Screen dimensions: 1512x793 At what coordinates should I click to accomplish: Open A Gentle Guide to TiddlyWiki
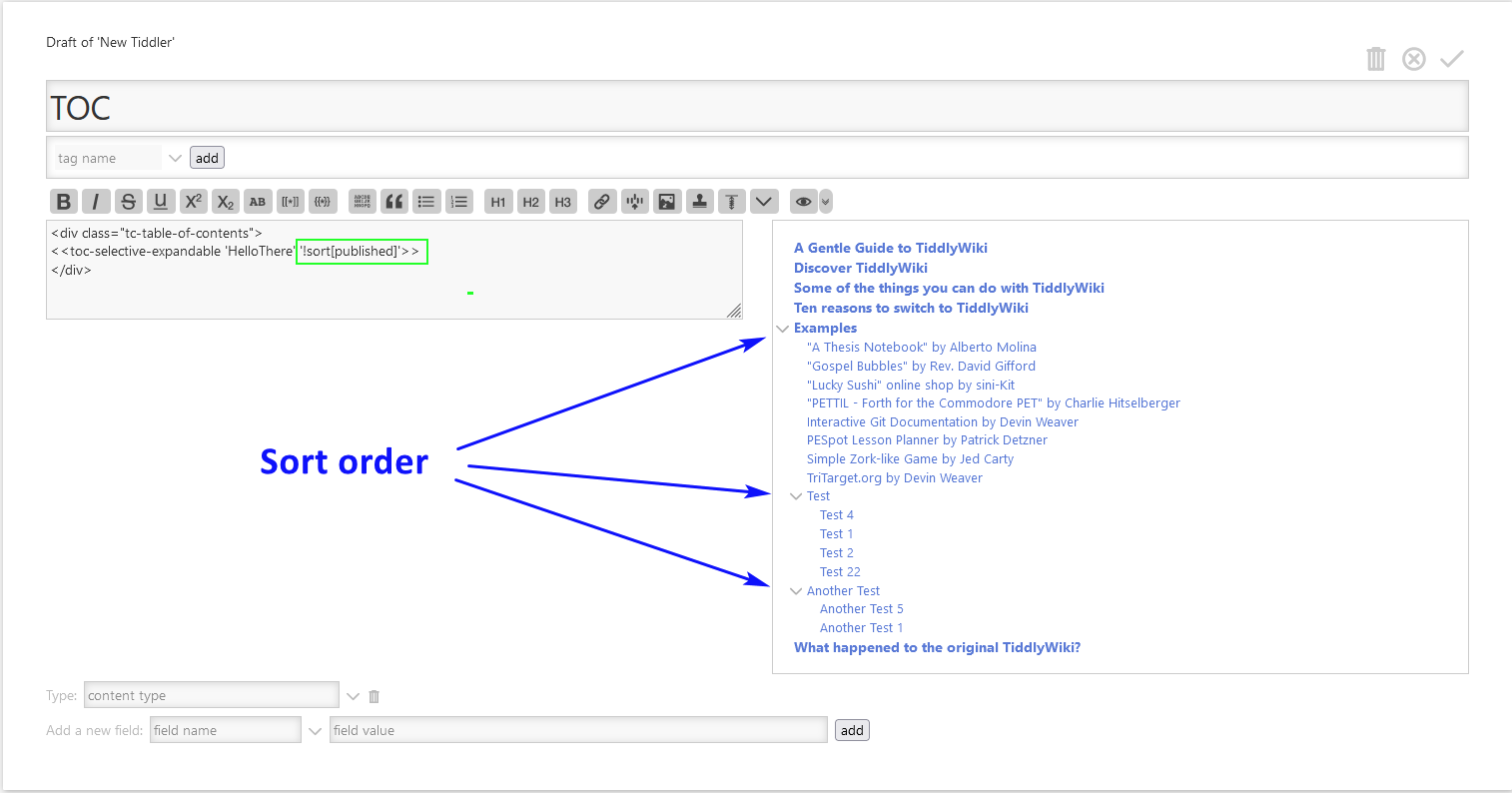click(891, 248)
